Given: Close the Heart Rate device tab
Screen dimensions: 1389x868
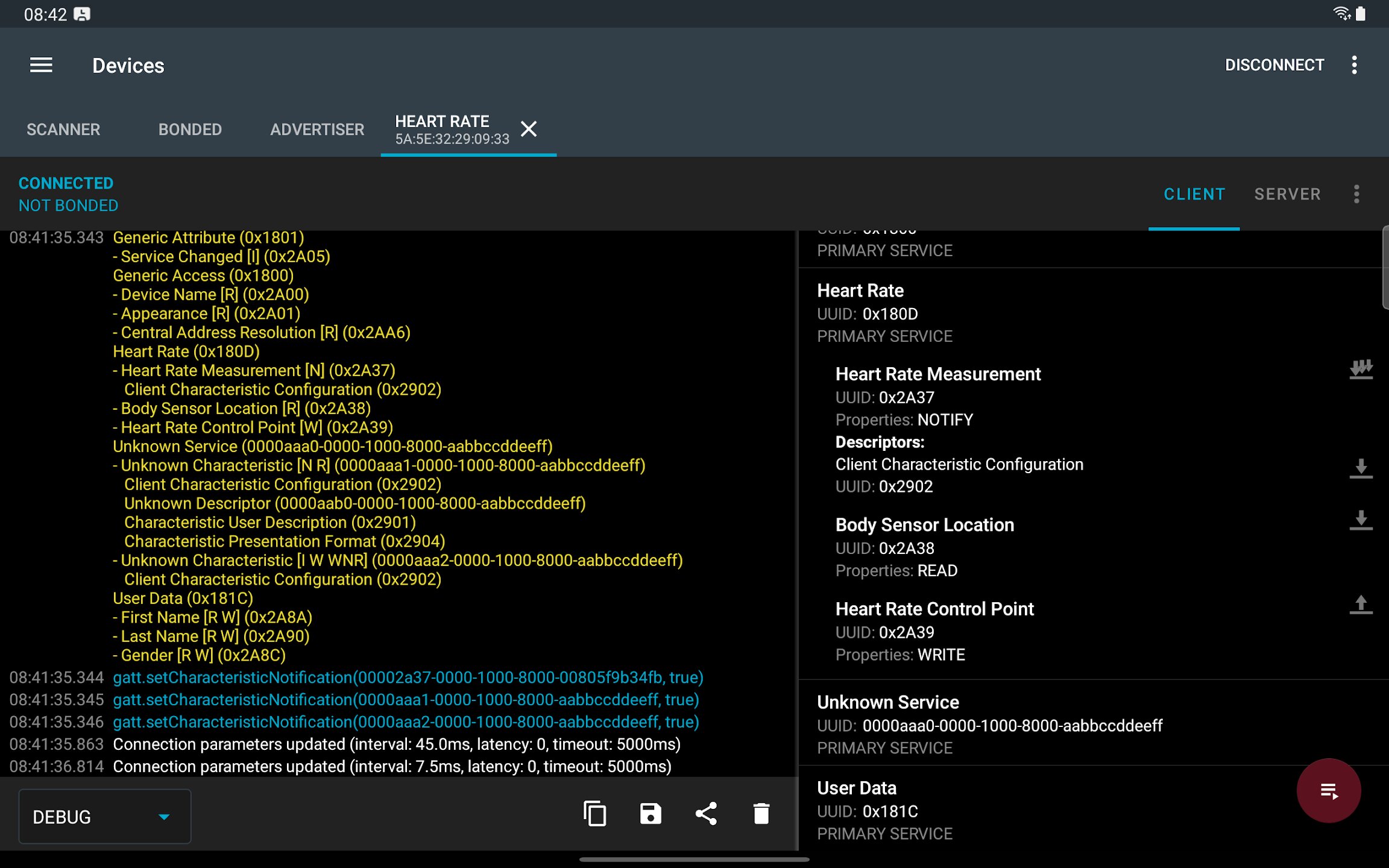Looking at the screenshot, I should click(529, 129).
